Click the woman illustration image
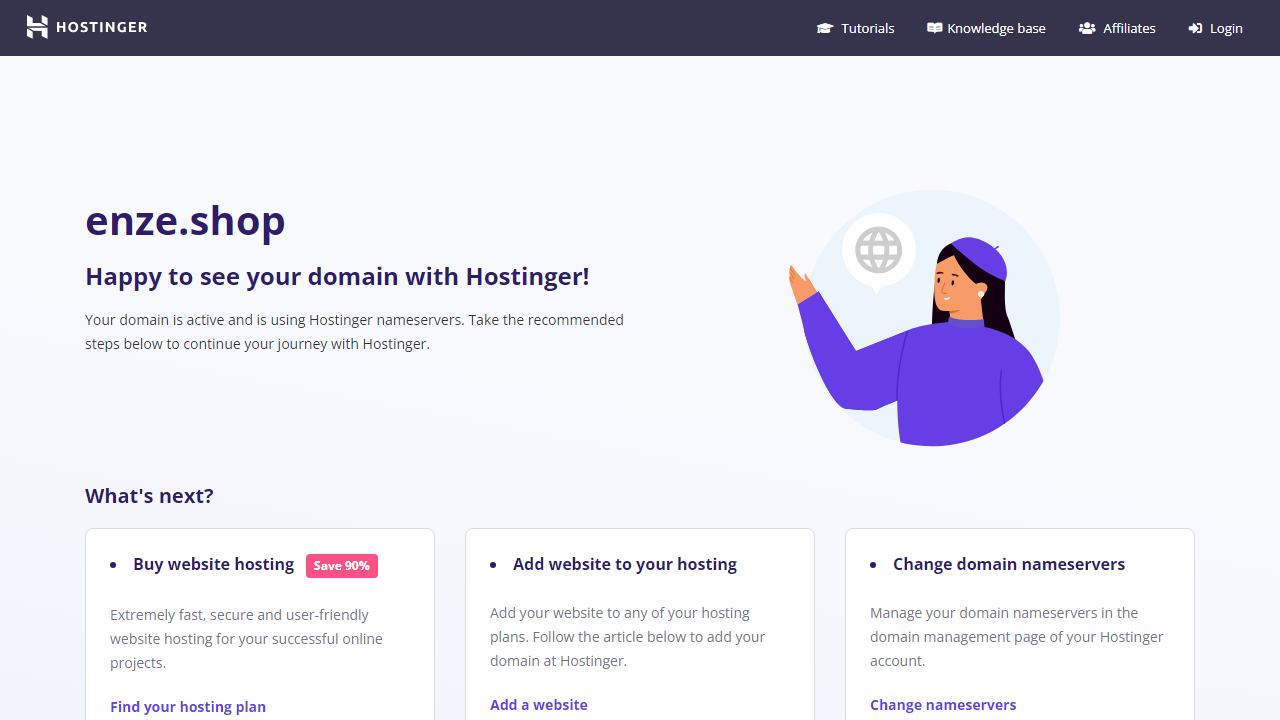This screenshot has width=1280, height=720. (x=925, y=318)
